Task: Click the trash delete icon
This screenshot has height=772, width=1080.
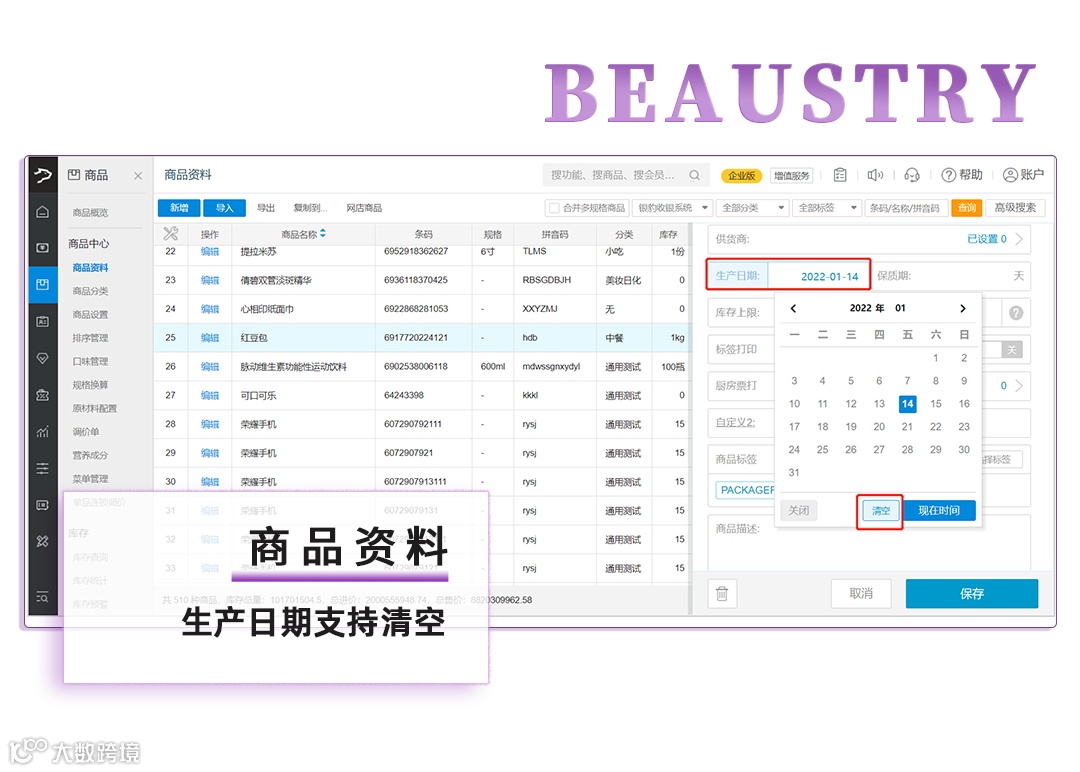Action: 722,593
